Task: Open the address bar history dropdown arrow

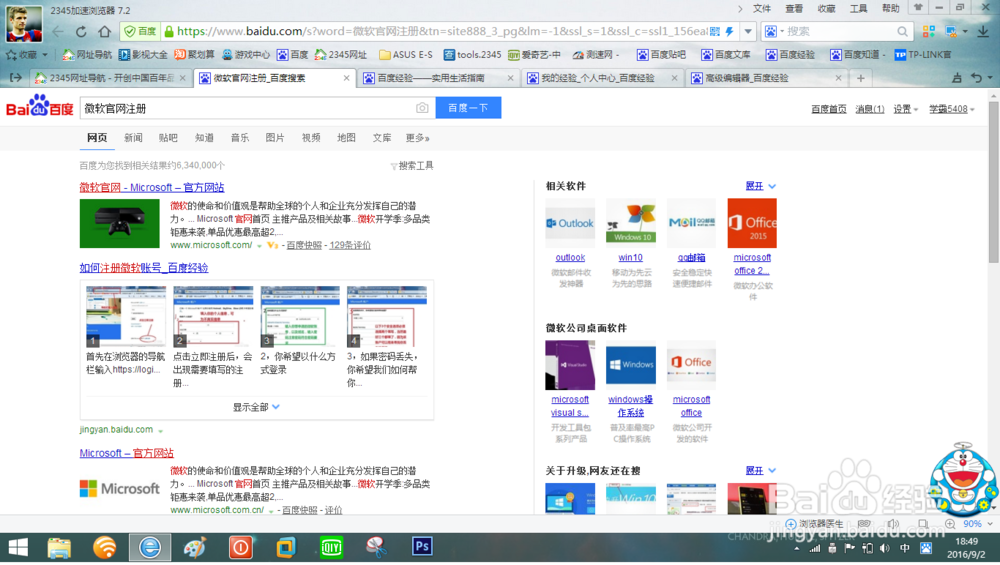Action: coord(748,31)
